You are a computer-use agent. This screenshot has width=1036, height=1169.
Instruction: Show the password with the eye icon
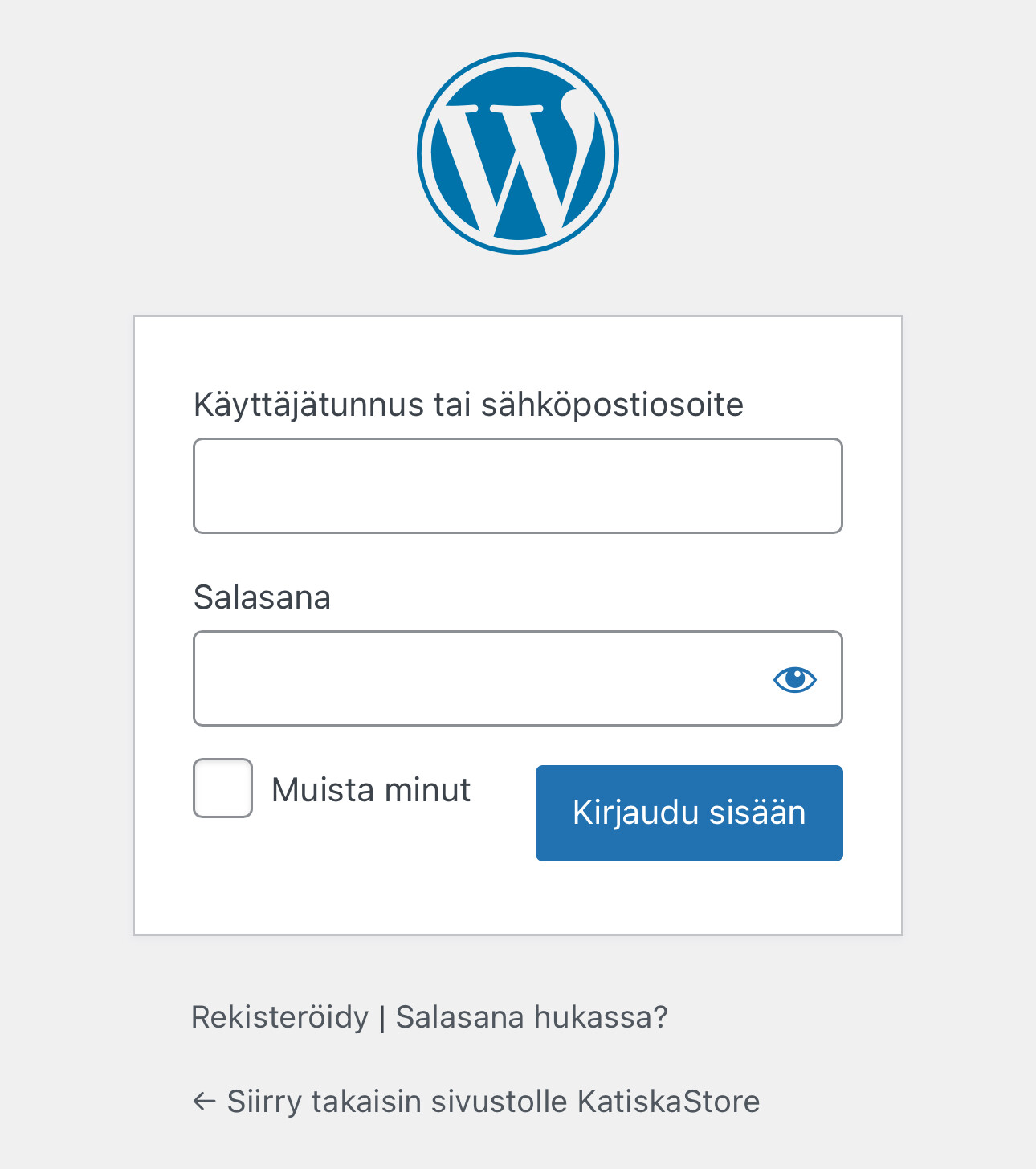click(794, 679)
